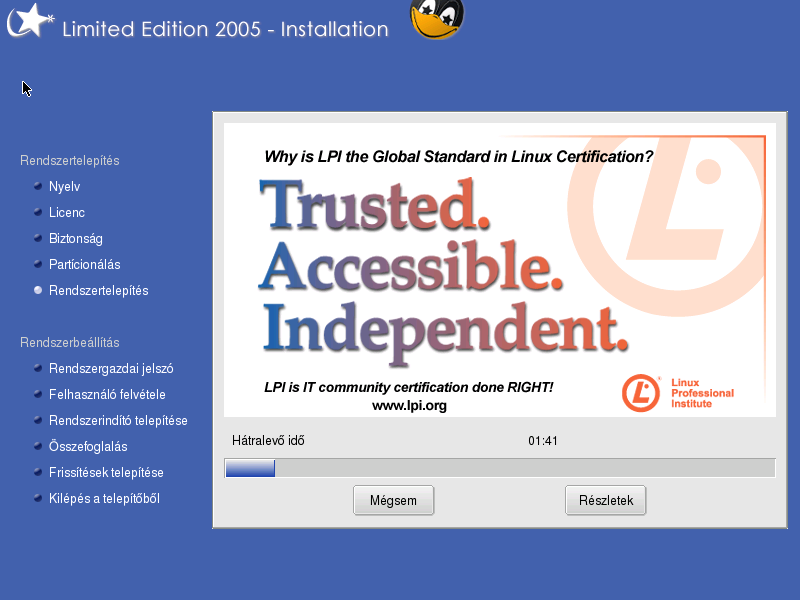Select the Biztonság step
Screen dimensions: 800x600
tap(76, 238)
